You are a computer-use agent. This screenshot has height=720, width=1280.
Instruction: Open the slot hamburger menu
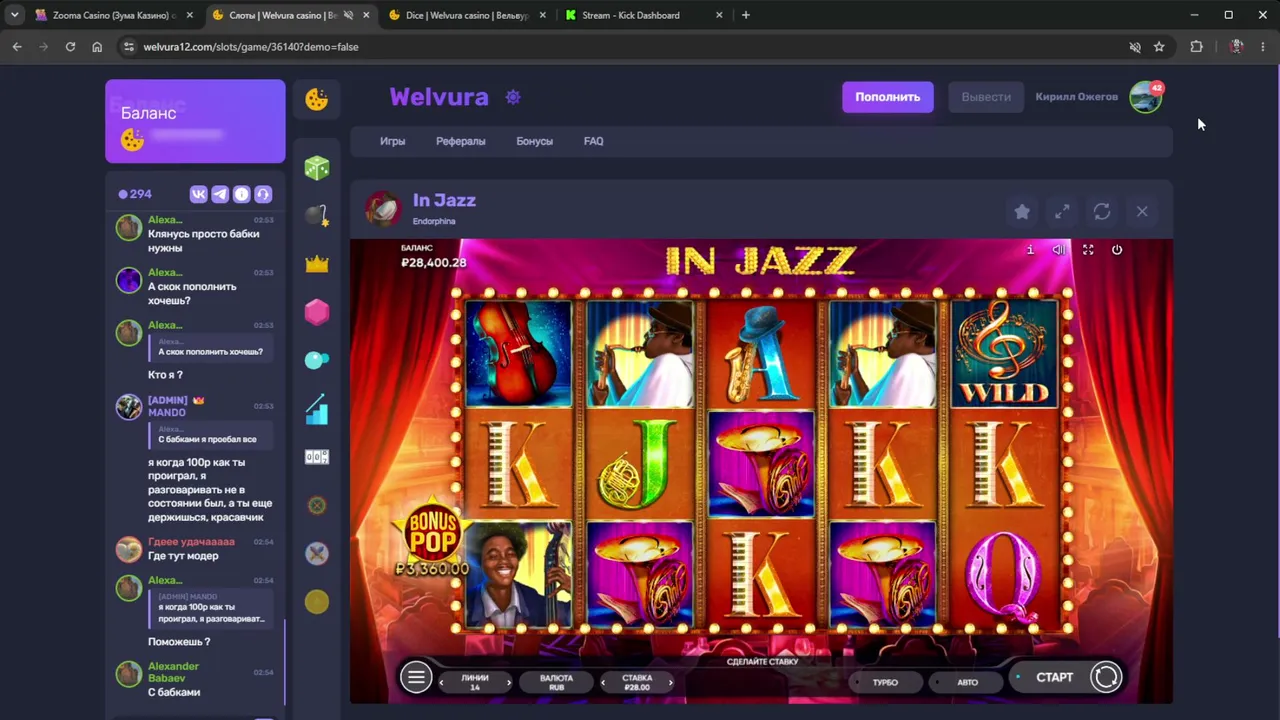click(416, 677)
